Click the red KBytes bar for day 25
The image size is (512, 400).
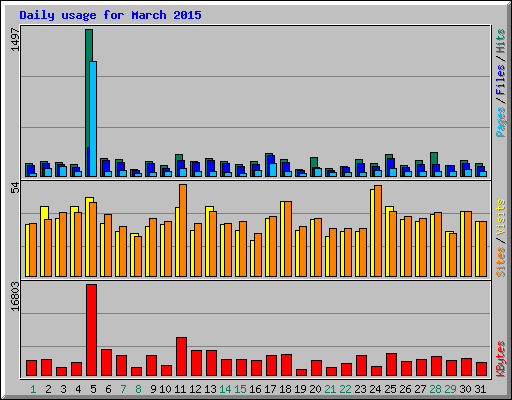tap(391, 365)
